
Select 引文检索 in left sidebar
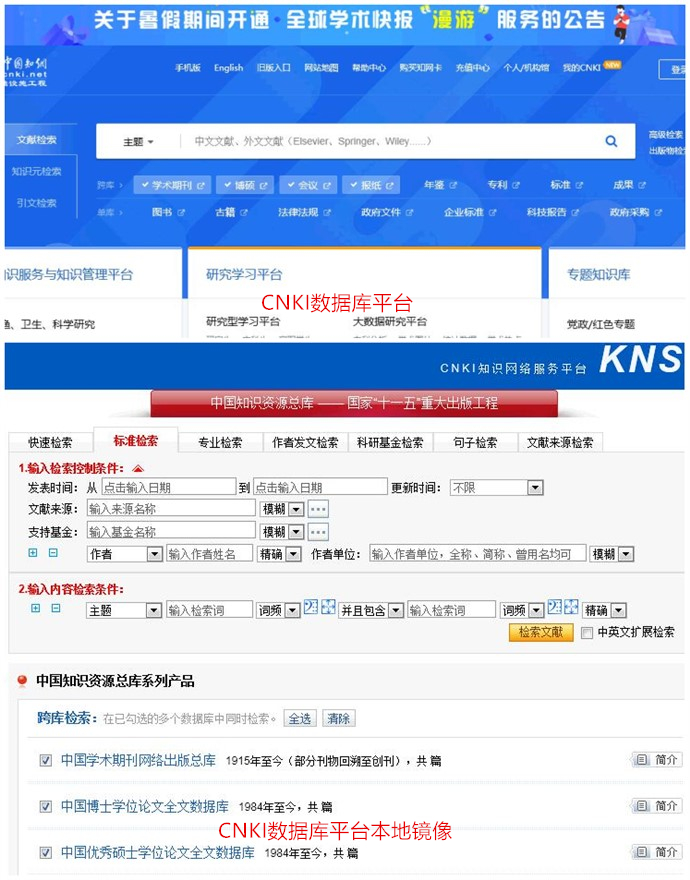(x=36, y=203)
